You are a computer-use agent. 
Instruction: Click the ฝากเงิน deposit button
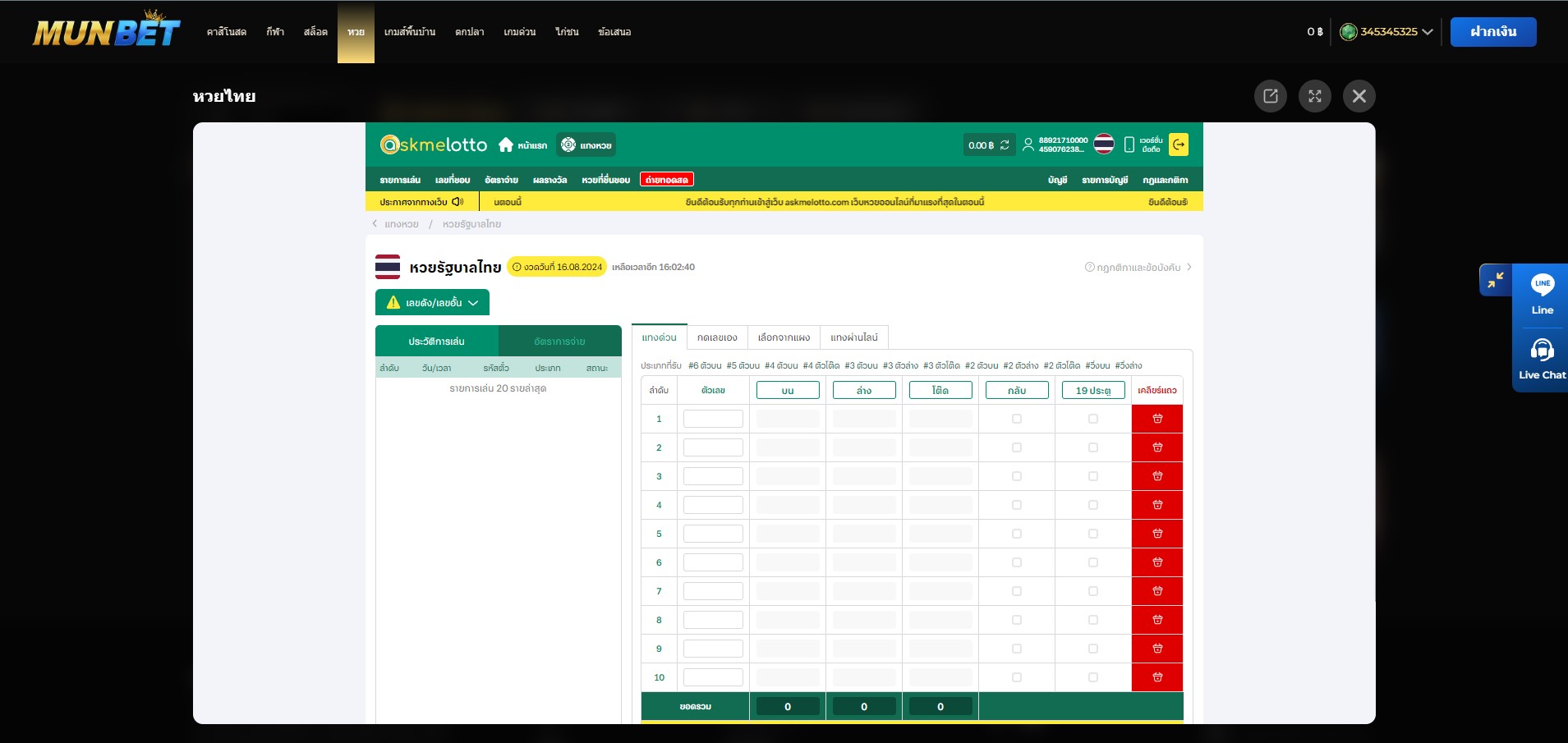pyautogui.click(x=1493, y=32)
